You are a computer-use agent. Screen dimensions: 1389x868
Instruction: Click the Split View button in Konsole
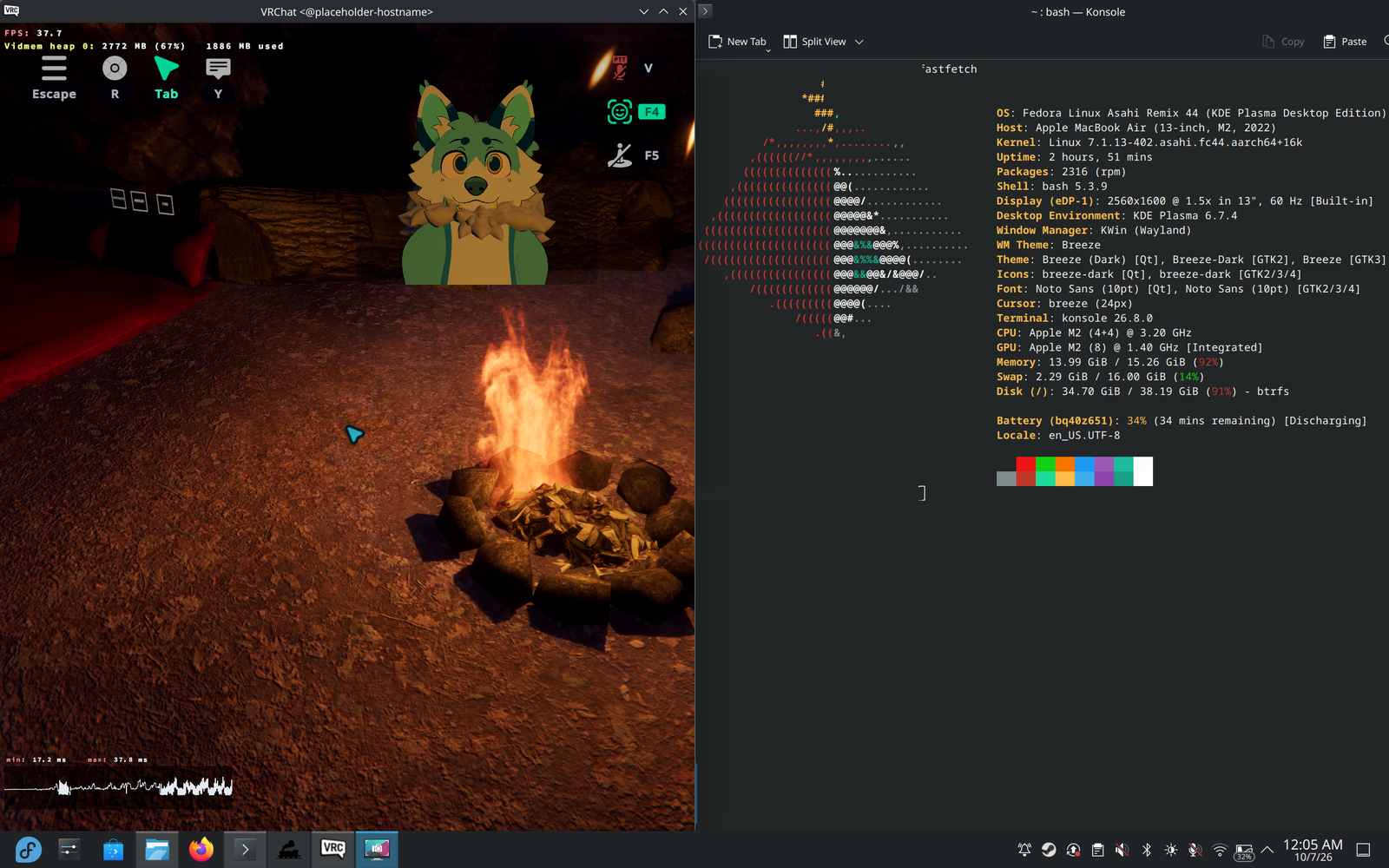point(814,42)
